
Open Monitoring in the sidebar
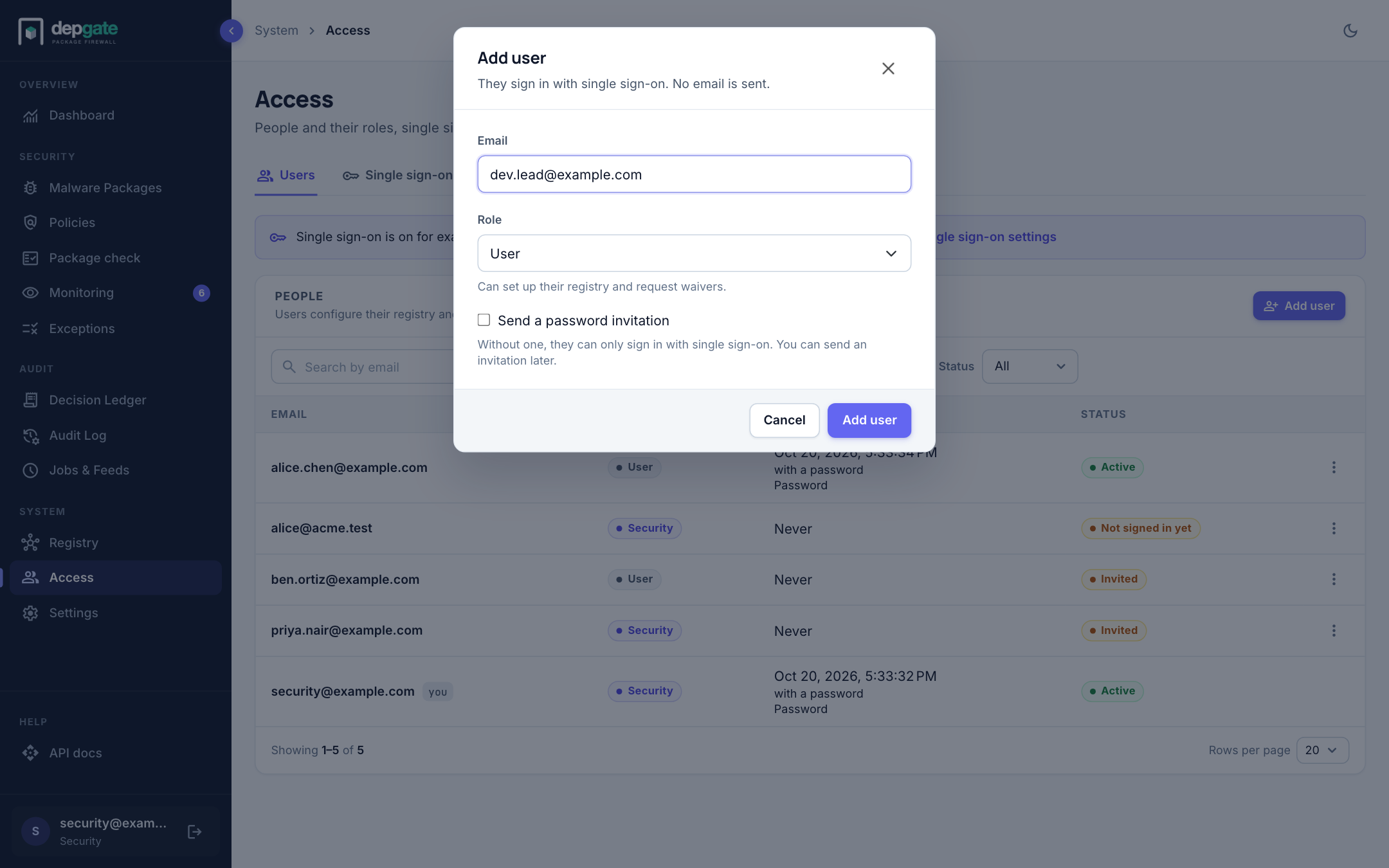coord(116,293)
